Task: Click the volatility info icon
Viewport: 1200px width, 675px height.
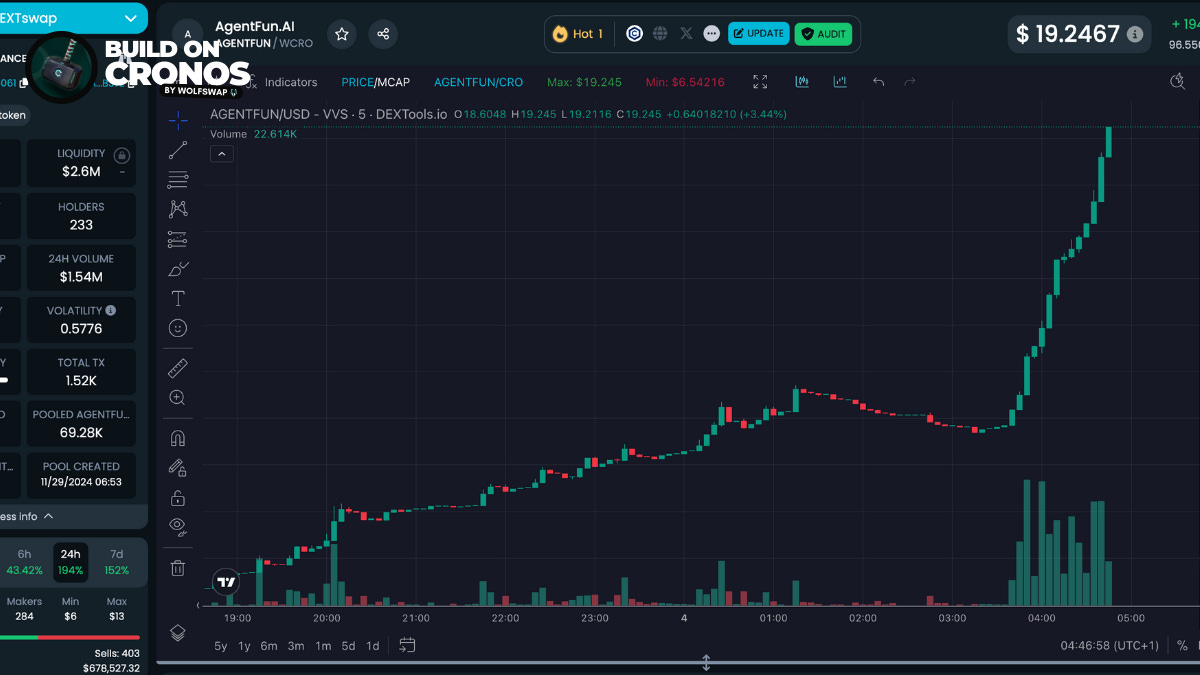Action: pos(110,311)
